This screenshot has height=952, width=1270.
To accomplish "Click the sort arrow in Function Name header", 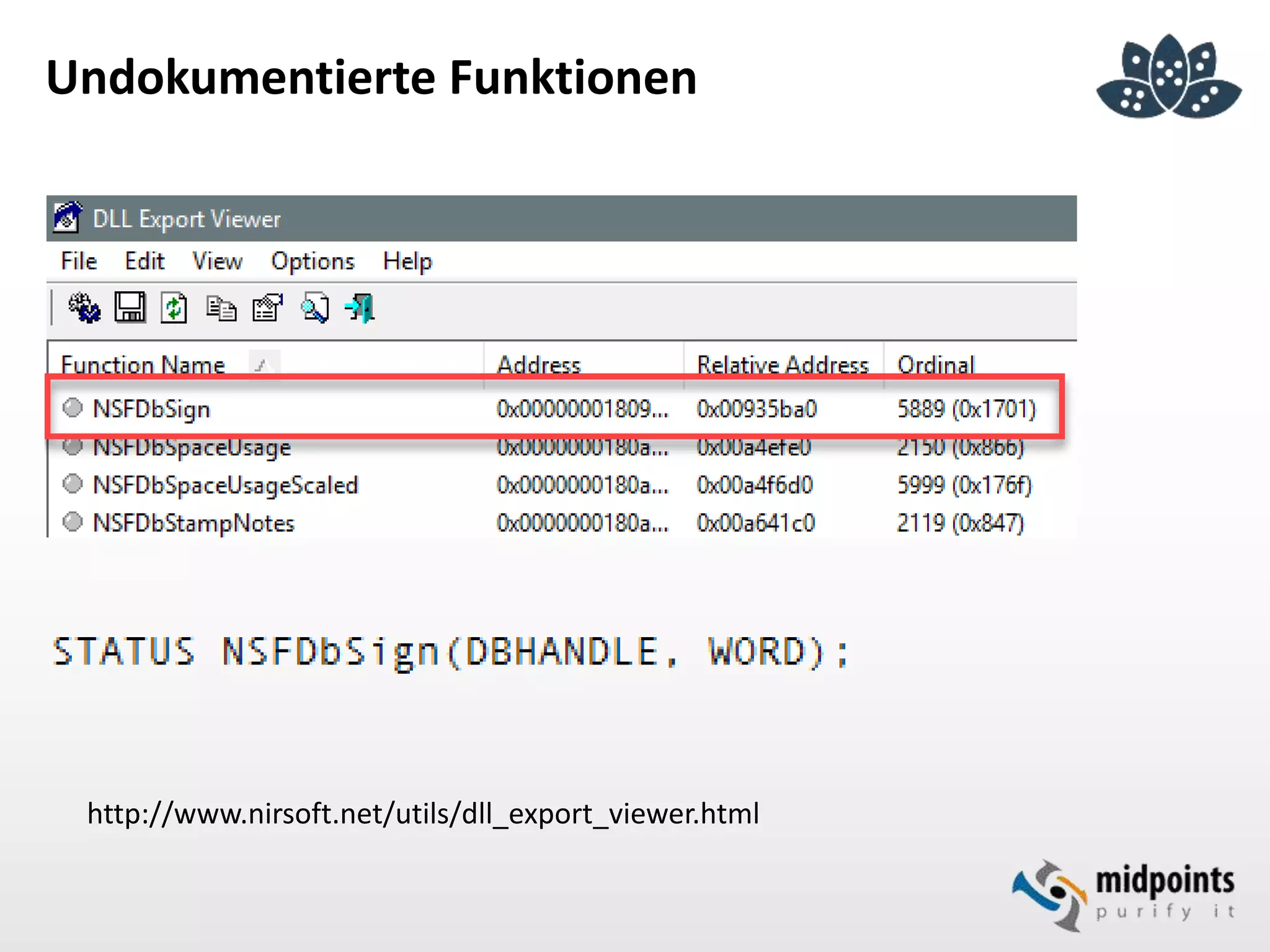I will pyautogui.click(x=264, y=364).
